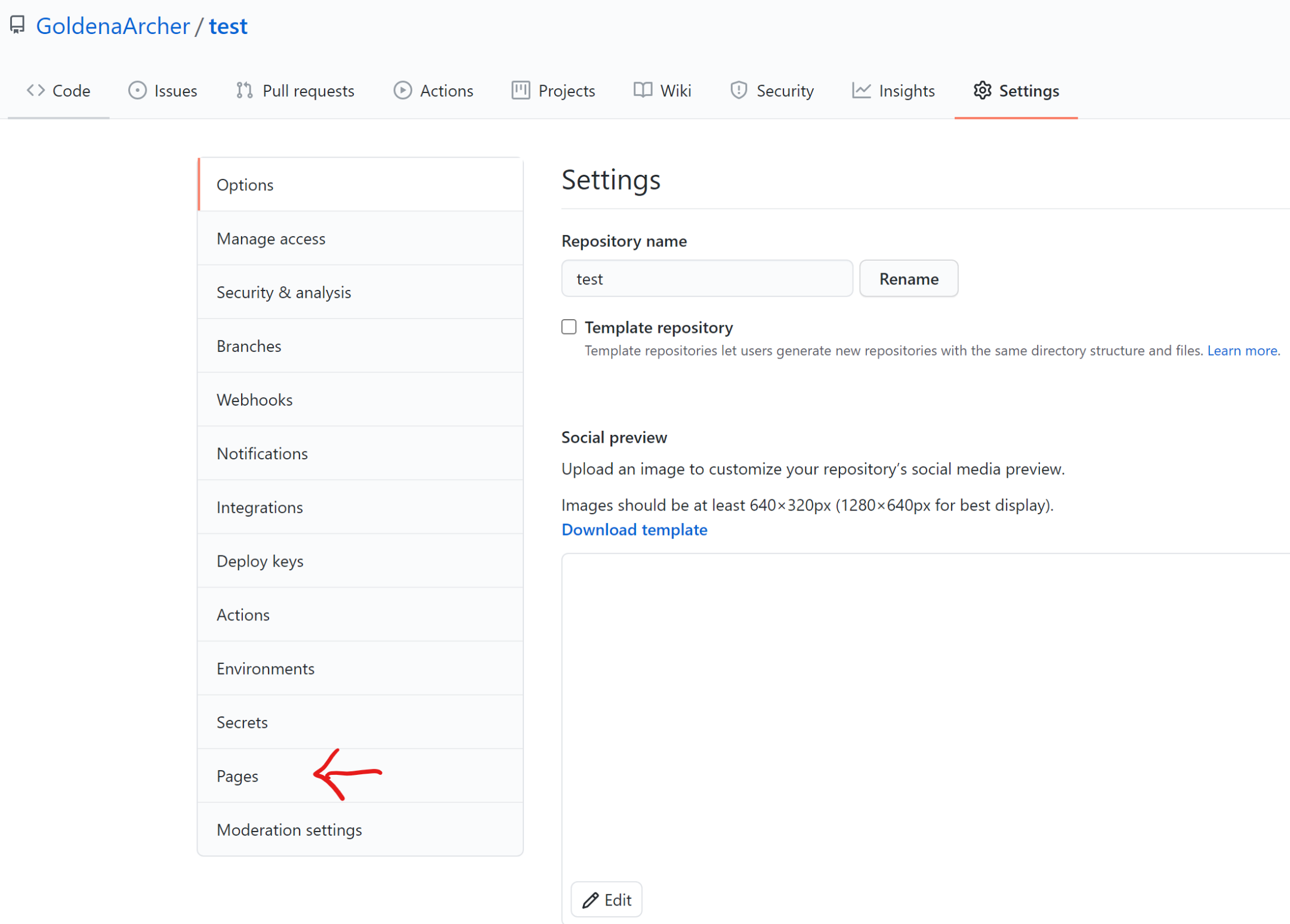This screenshot has height=924, width=1290.
Task: Open the Actions tab label in top nav
Action: pos(446,91)
